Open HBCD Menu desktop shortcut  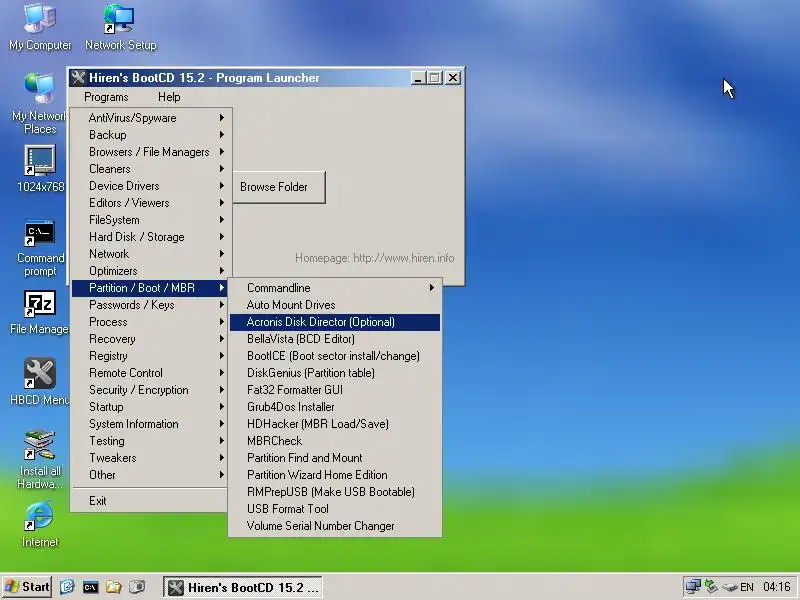(x=40, y=382)
